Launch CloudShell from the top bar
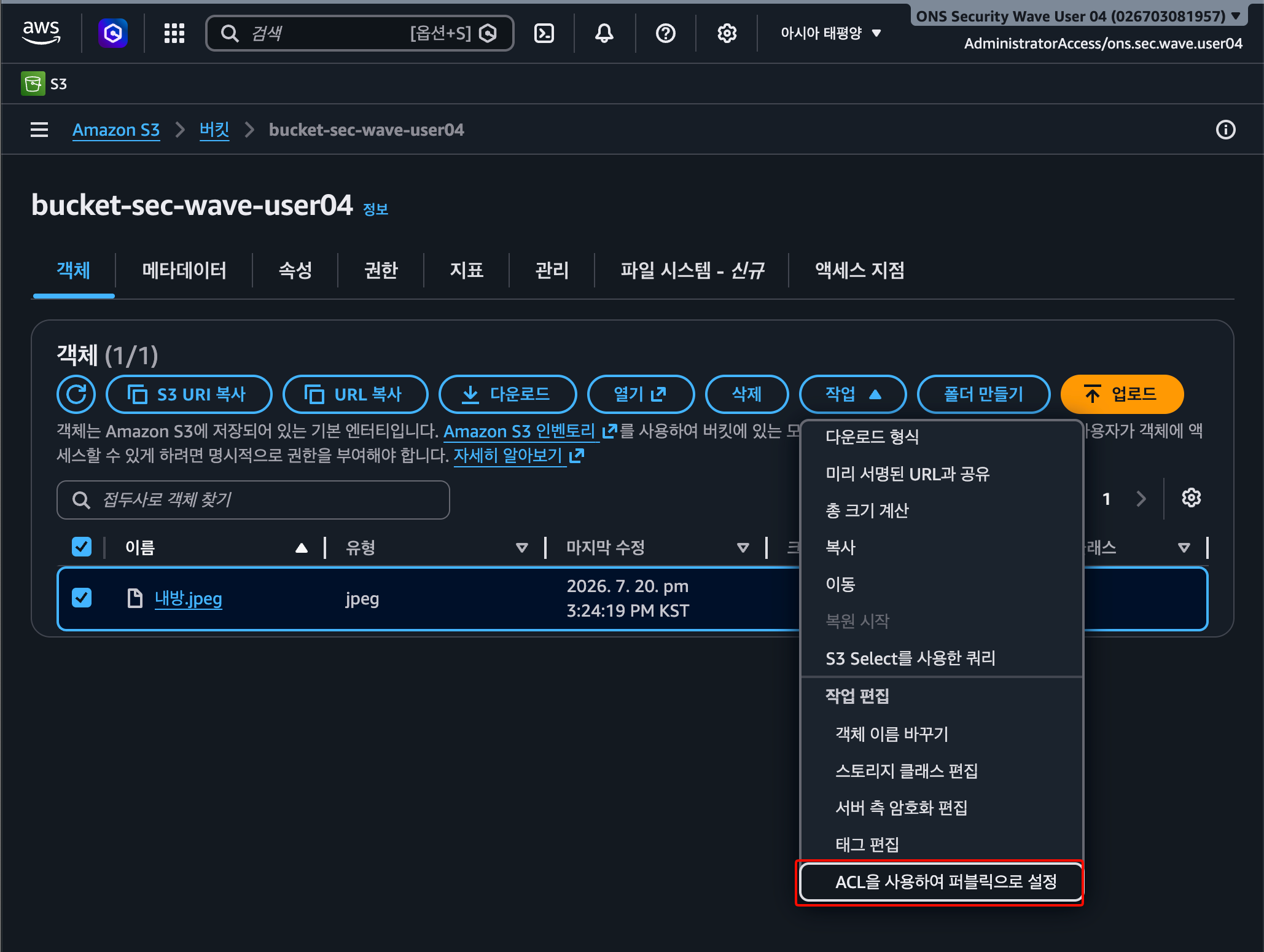Screen dimensions: 1264x952 (544, 33)
